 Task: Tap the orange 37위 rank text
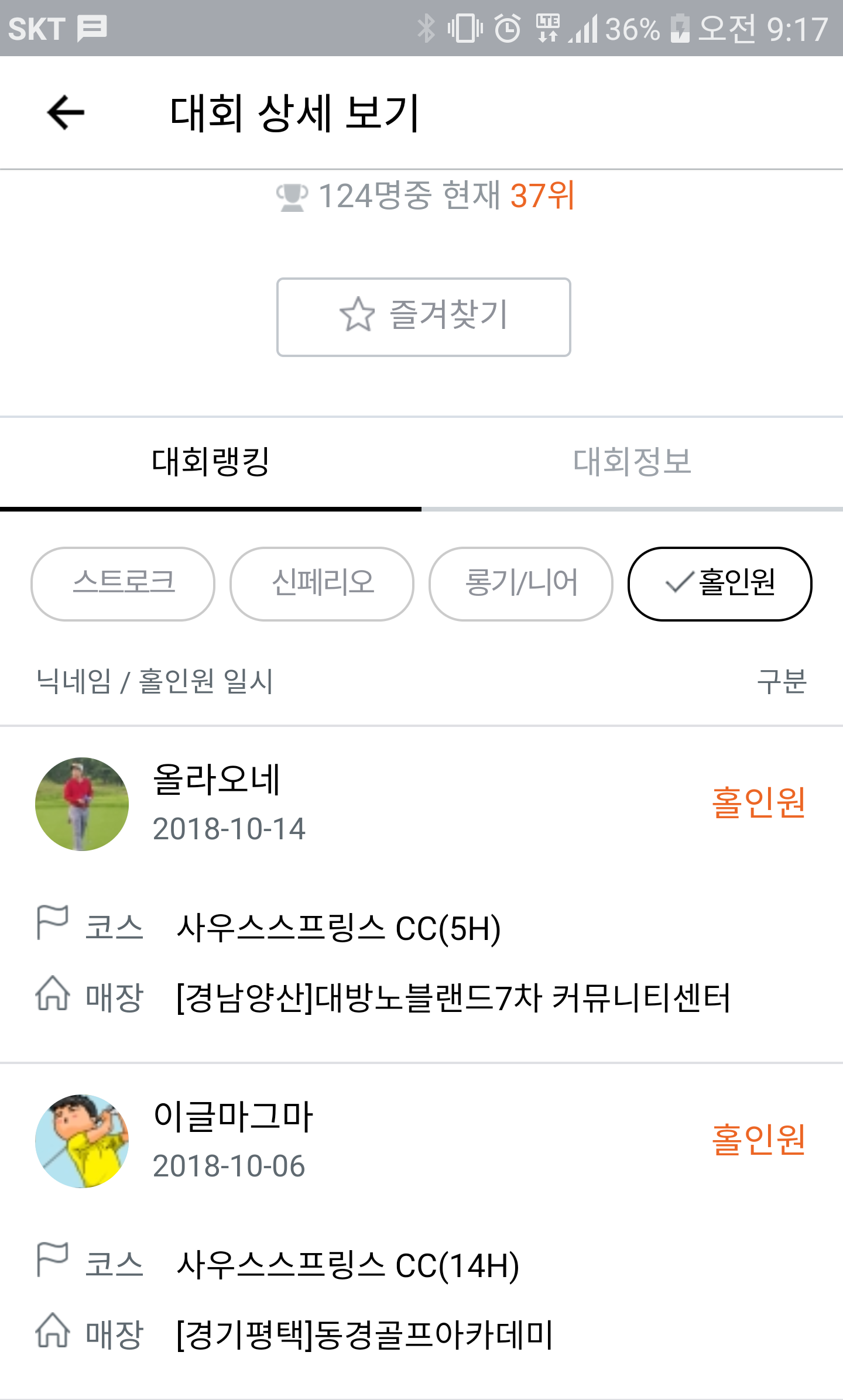(x=542, y=195)
